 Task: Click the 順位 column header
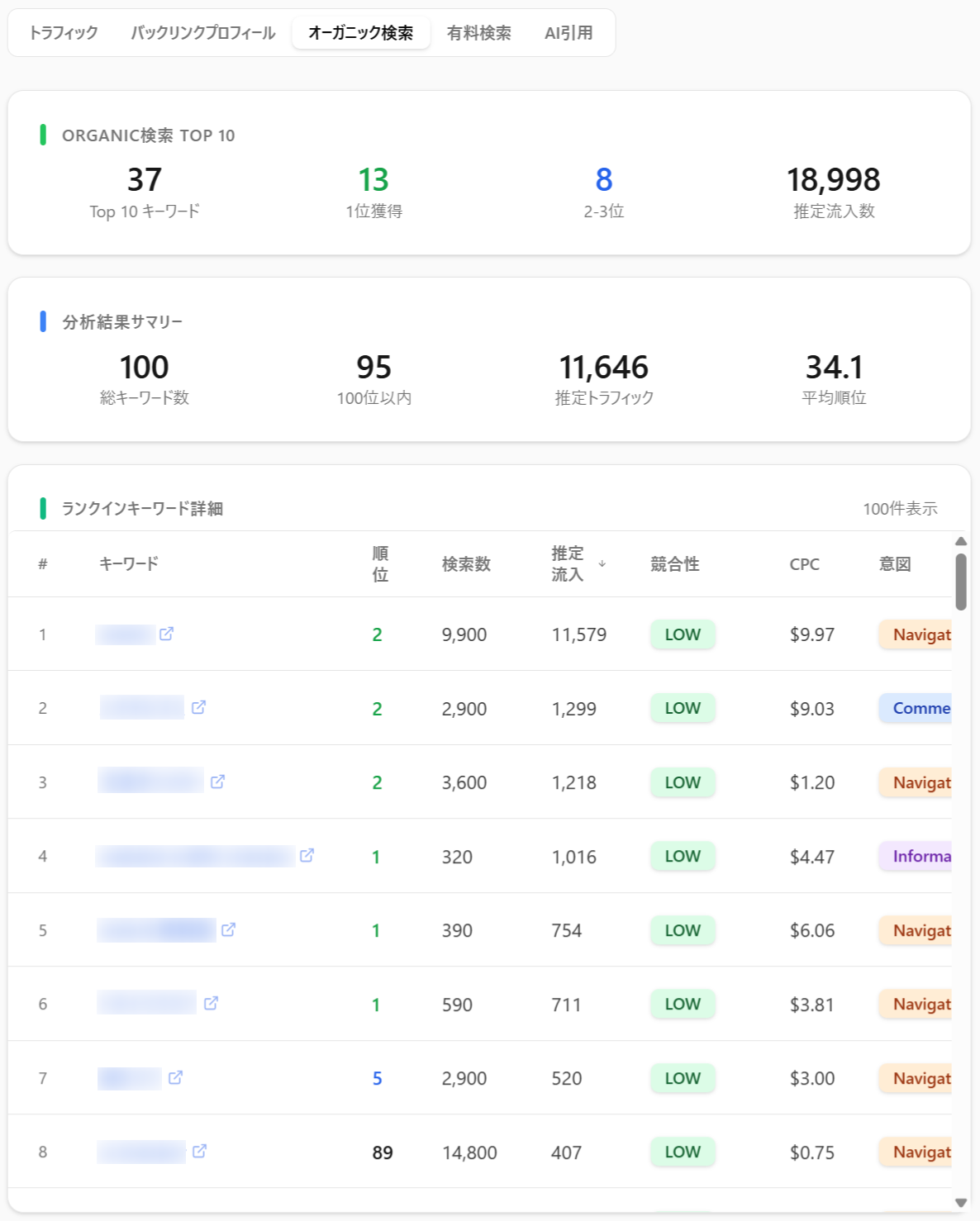380,564
